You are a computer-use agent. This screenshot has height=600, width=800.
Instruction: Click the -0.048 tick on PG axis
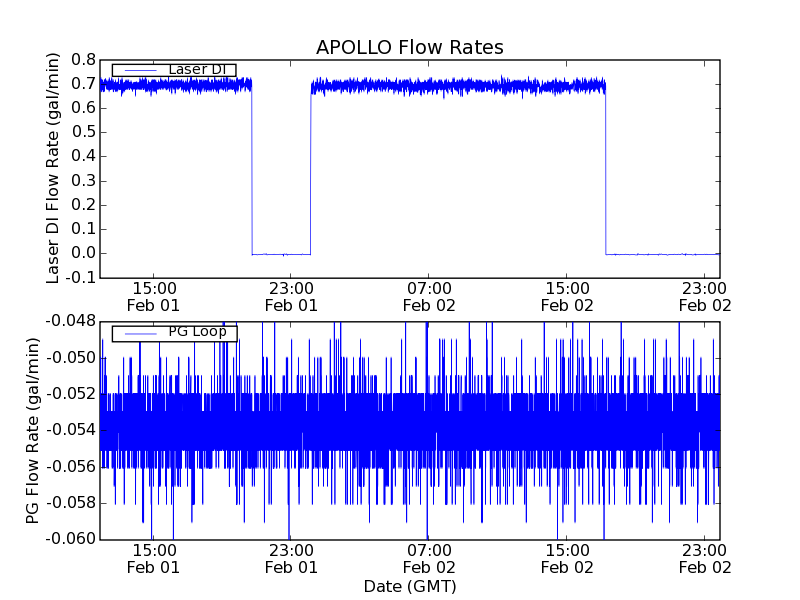[x=71, y=321]
